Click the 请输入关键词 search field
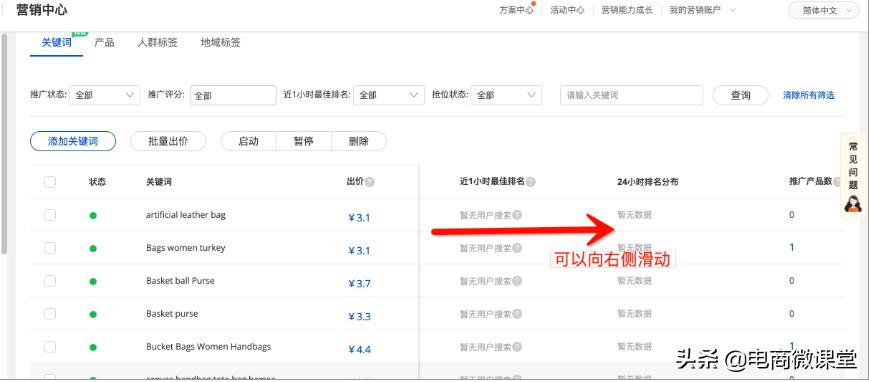869x382 pixels. click(632, 95)
